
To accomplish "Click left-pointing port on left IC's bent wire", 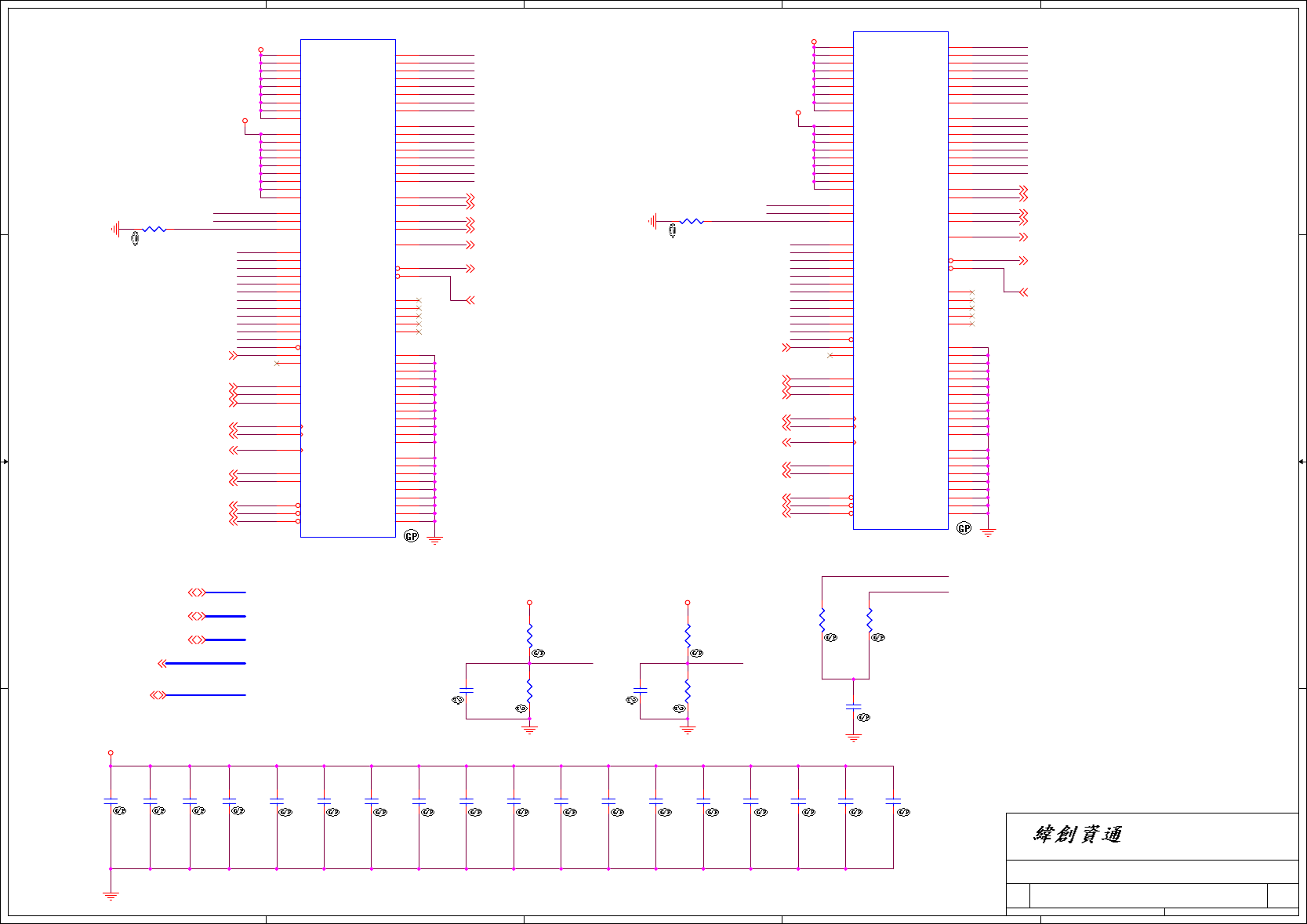I will coord(470,300).
